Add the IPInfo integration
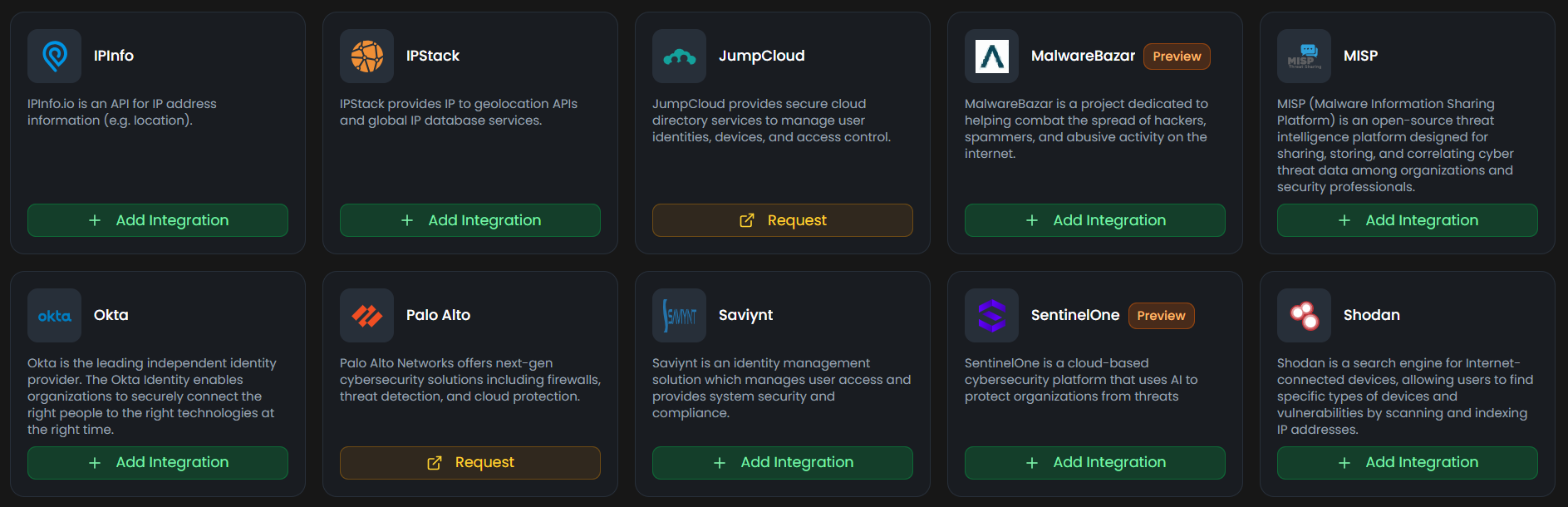 [x=158, y=220]
